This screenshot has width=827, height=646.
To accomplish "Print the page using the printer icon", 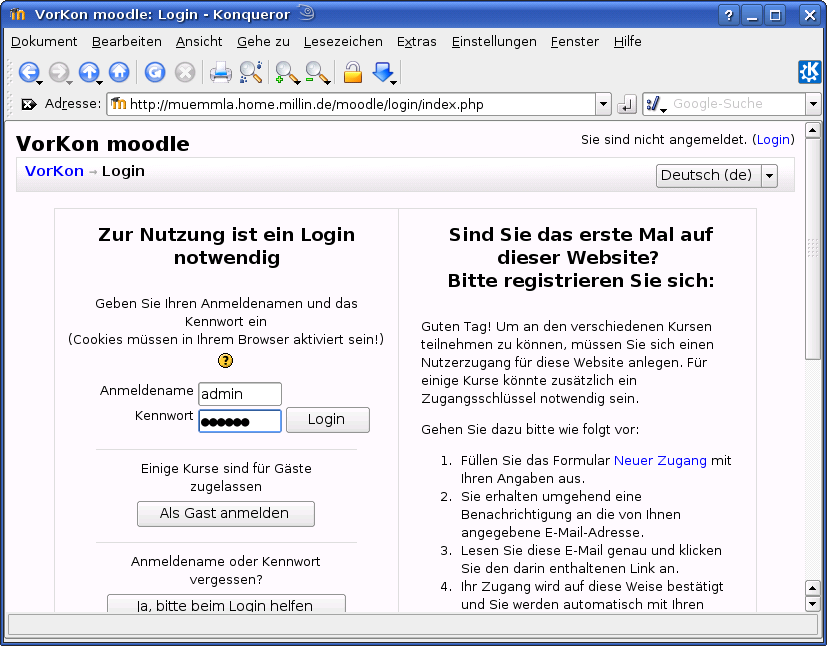I will click(x=220, y=72).
